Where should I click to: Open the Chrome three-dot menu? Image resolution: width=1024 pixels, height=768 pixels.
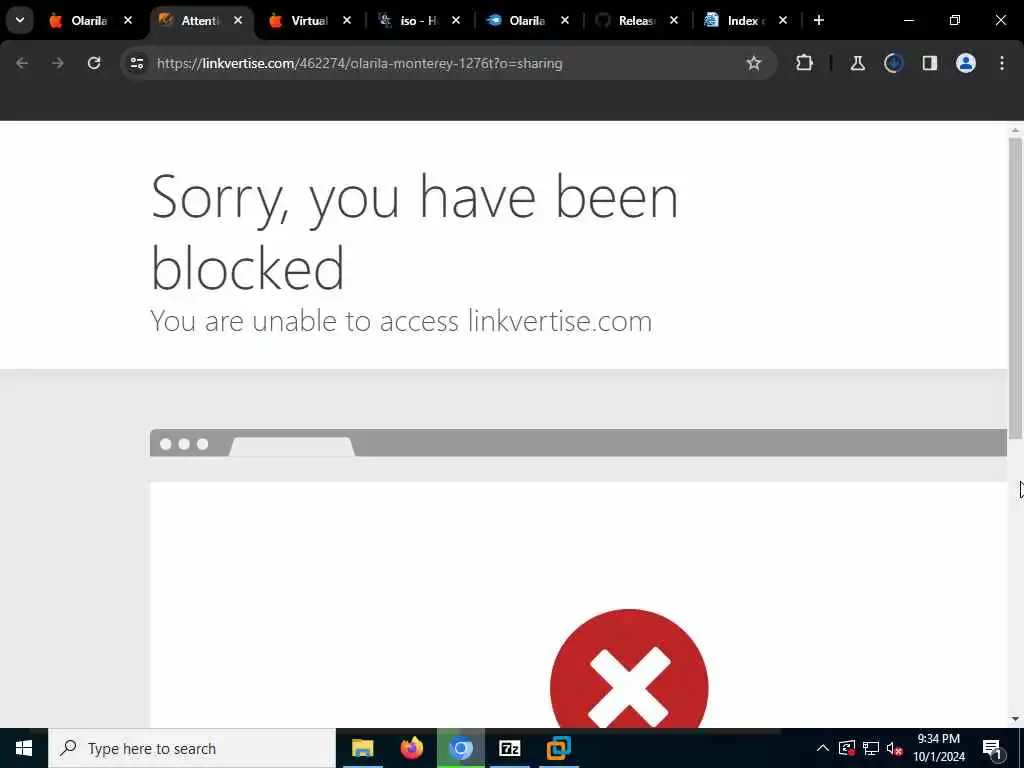(x=1002, y=63)
